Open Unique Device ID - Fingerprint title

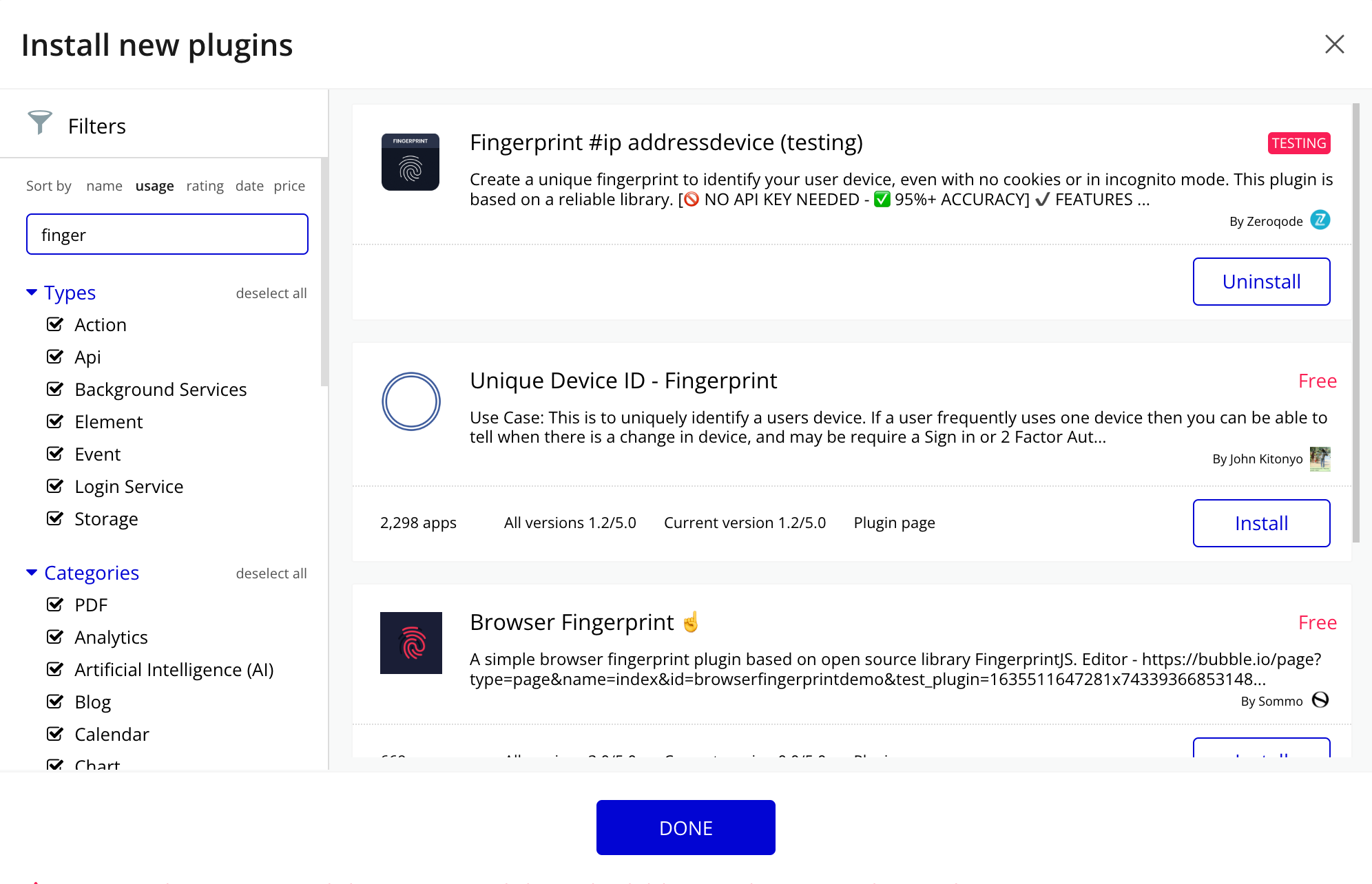click(x=623, y=381)
